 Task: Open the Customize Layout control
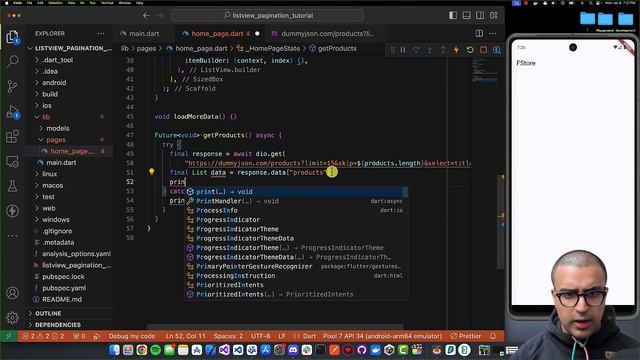(x=493, y=16)
